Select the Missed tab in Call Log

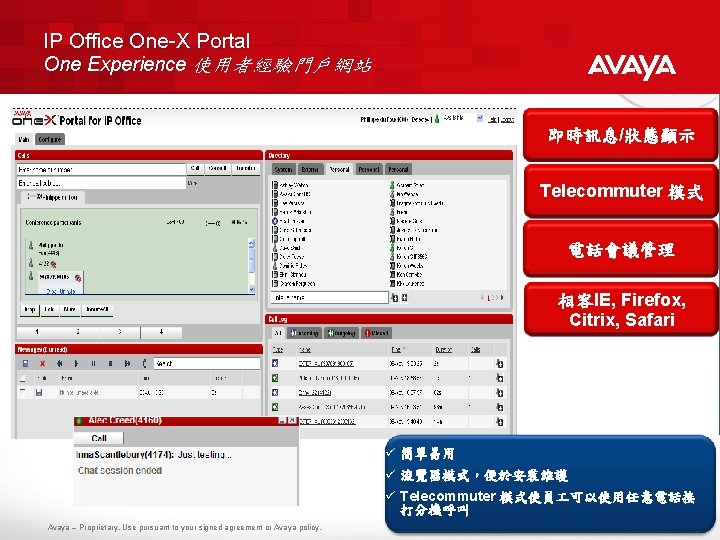pyautogui.click(x=377, y=333)
